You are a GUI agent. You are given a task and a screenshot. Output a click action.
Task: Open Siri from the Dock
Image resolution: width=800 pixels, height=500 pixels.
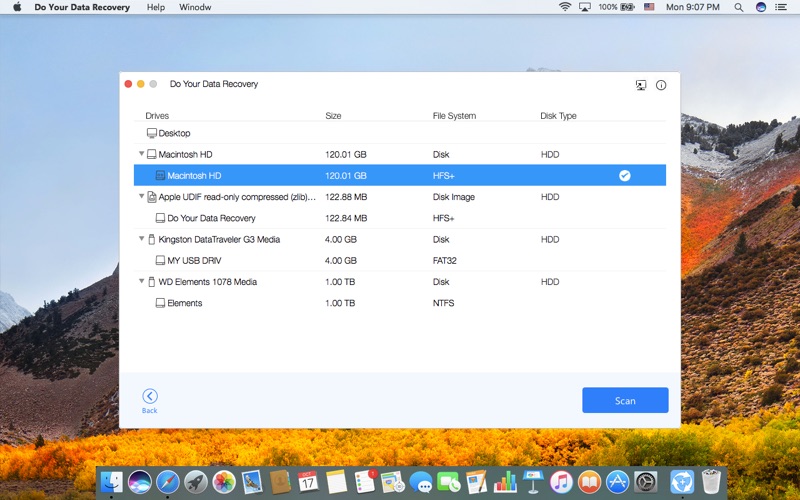click(x=140, y=482)
